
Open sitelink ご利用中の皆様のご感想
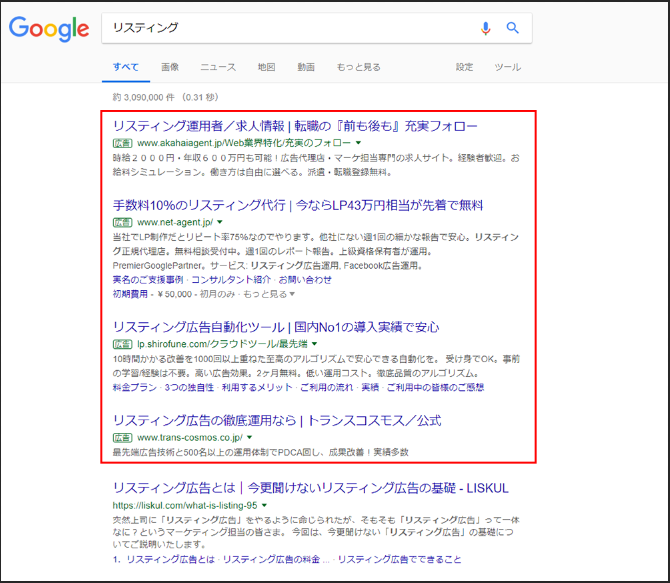point(435,388)
